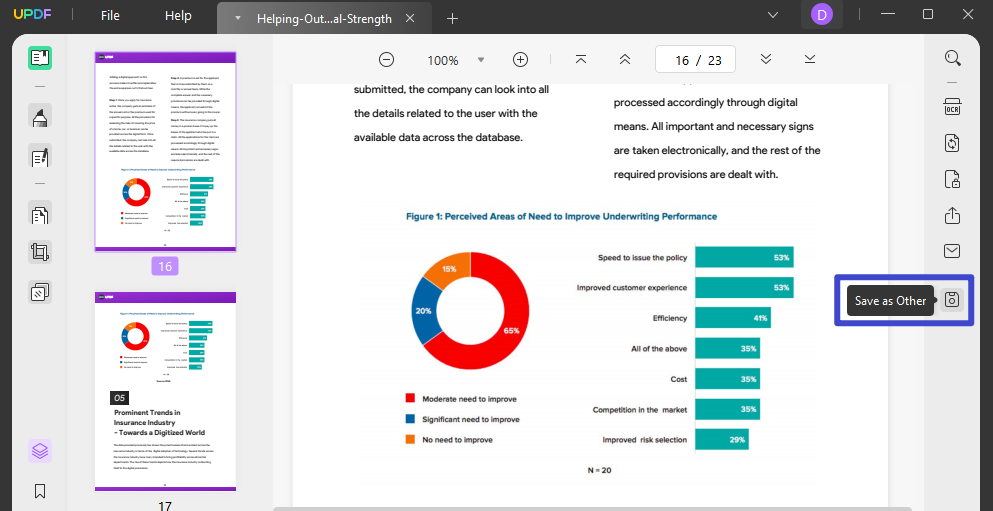The image size is (993, 511).
Task: Click the zoom in plus button
Action: [520, 60]
